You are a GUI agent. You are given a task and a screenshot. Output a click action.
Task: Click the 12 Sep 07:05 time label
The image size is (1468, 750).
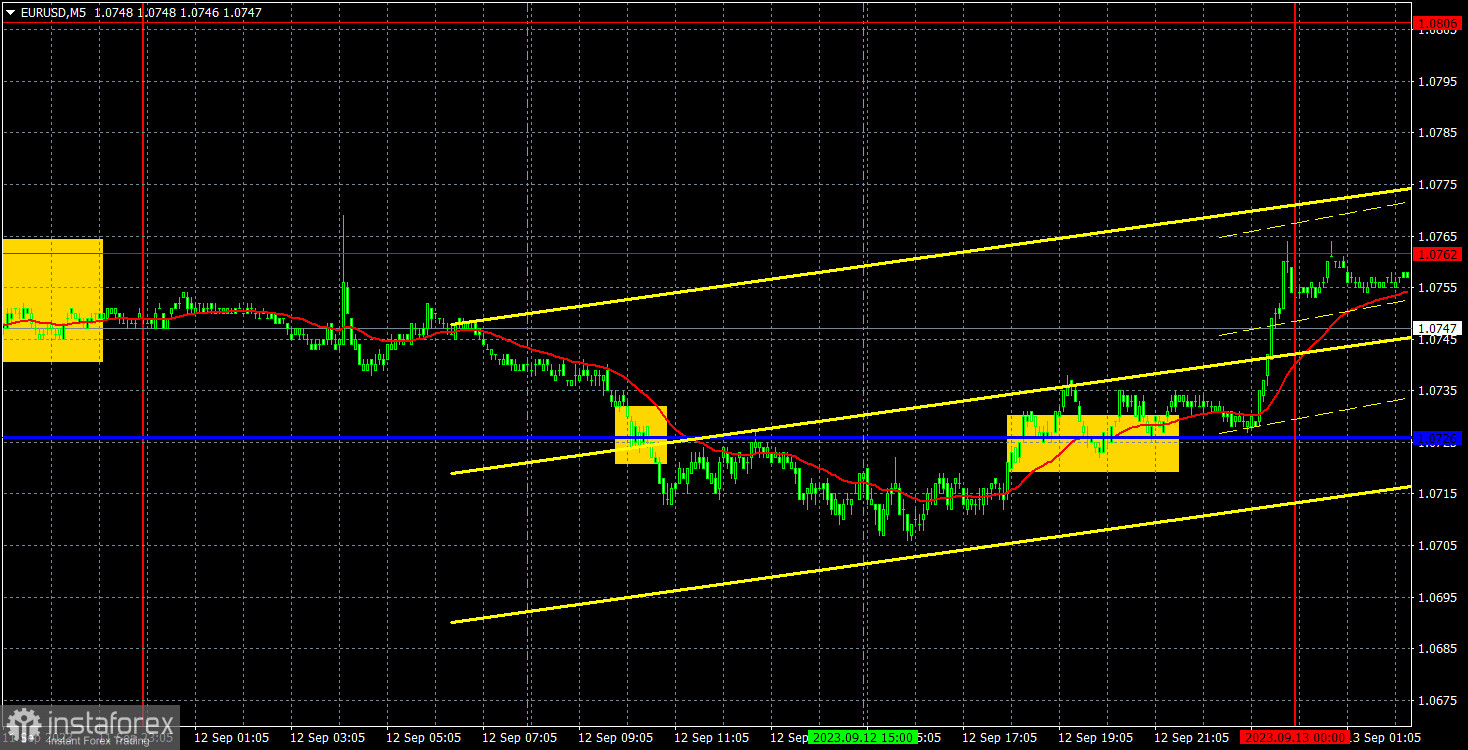pos(519,737)
